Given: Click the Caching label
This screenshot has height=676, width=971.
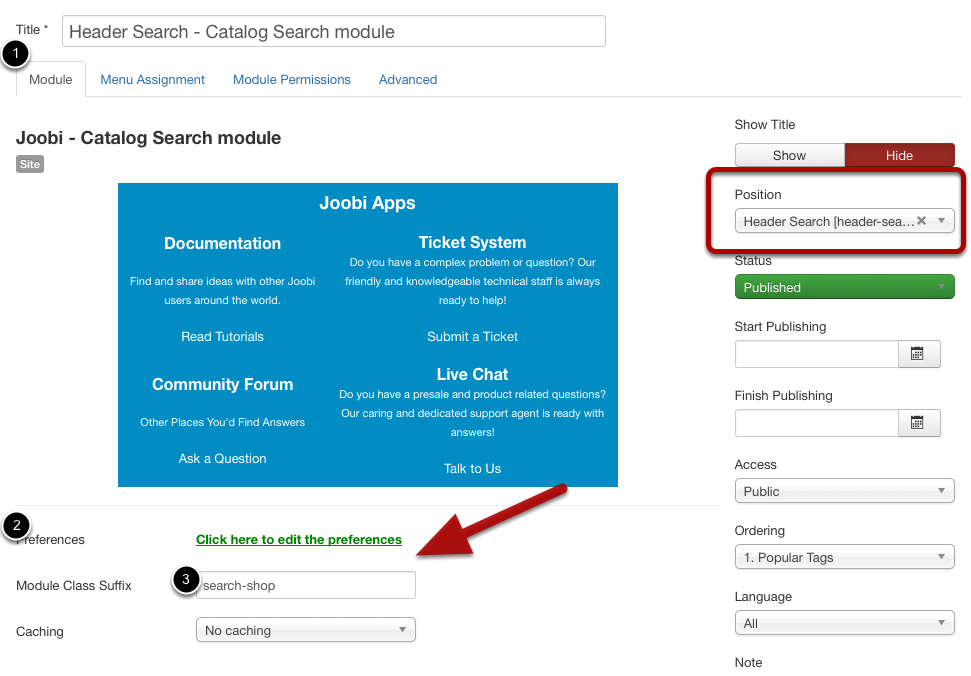Looking at the screenshot, I should click(40, 631).
